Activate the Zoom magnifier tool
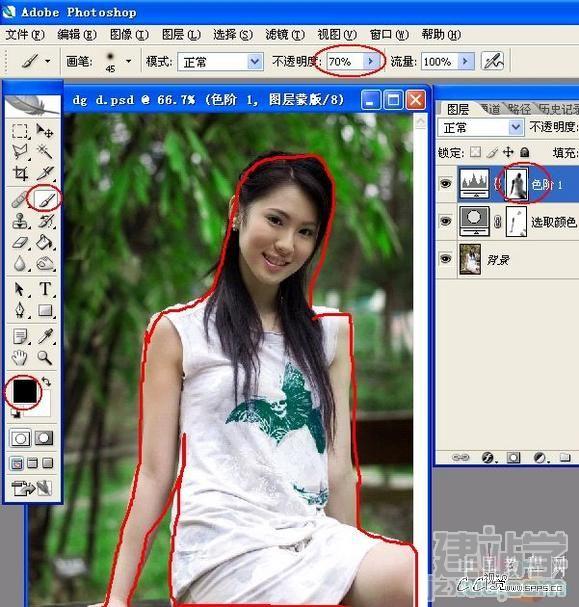579x607 pixels. (x=45, y=358)
